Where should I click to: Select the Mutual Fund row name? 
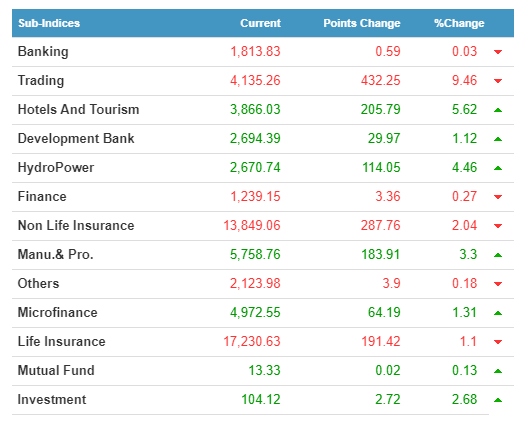(x=56, y=370)
